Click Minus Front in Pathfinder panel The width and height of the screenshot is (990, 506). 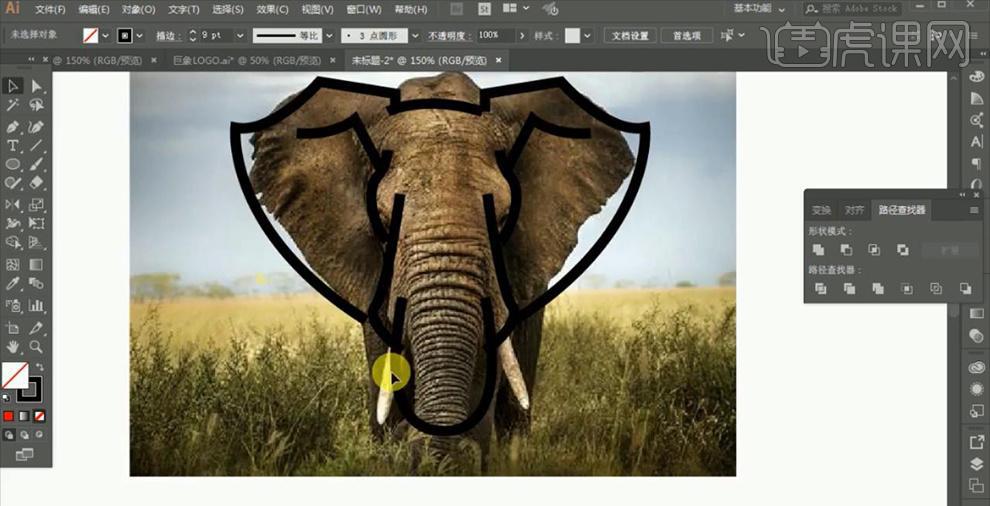coord(847,250)
